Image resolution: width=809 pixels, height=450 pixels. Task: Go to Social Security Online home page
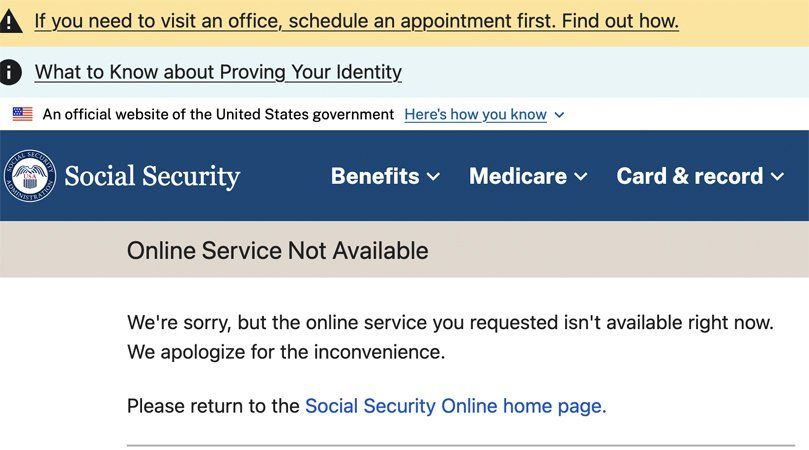coord(454,406)
